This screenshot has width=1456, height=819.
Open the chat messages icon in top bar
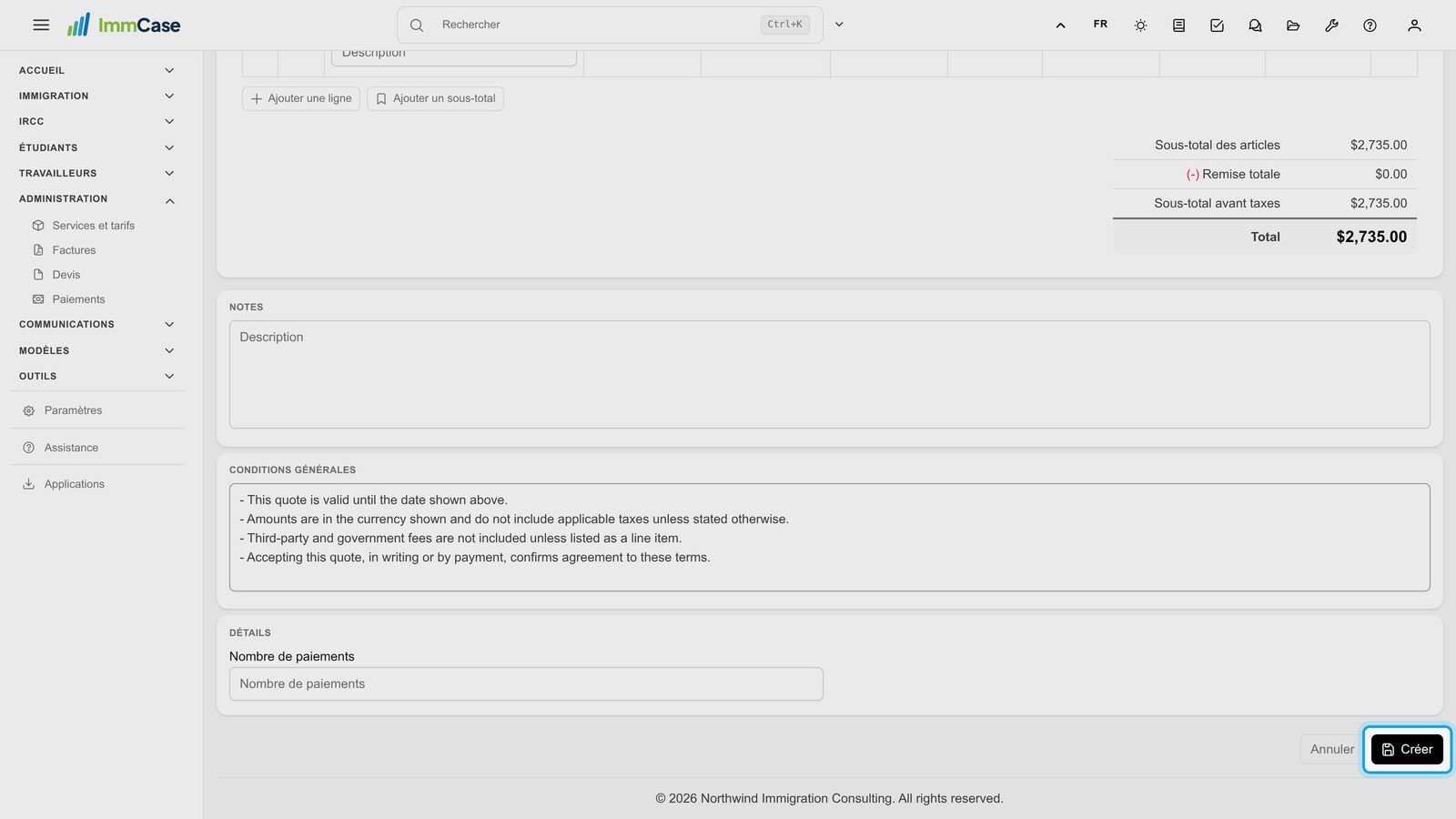(1255, 25)
